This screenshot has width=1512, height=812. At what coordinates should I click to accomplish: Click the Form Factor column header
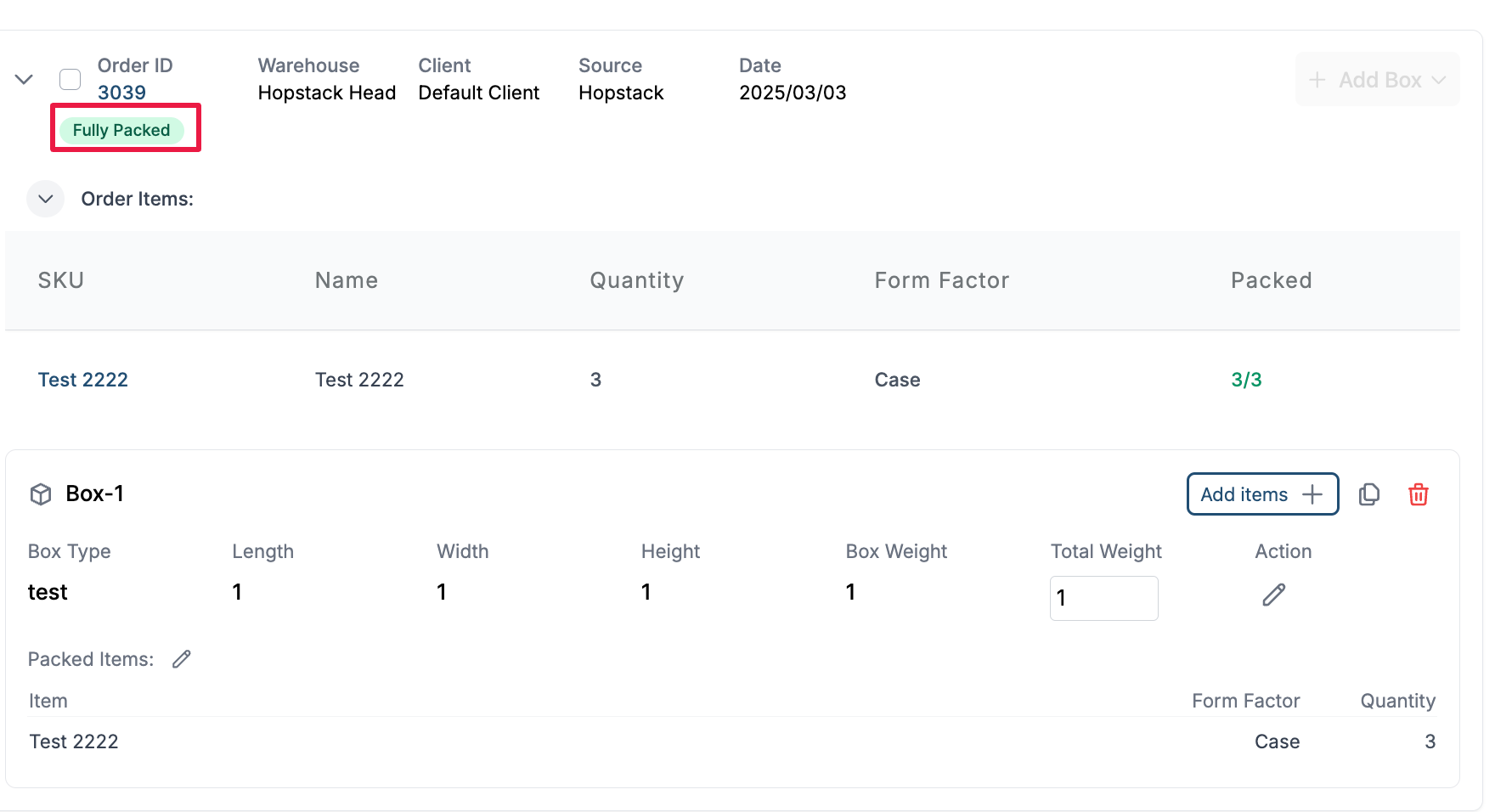(941, 280)
